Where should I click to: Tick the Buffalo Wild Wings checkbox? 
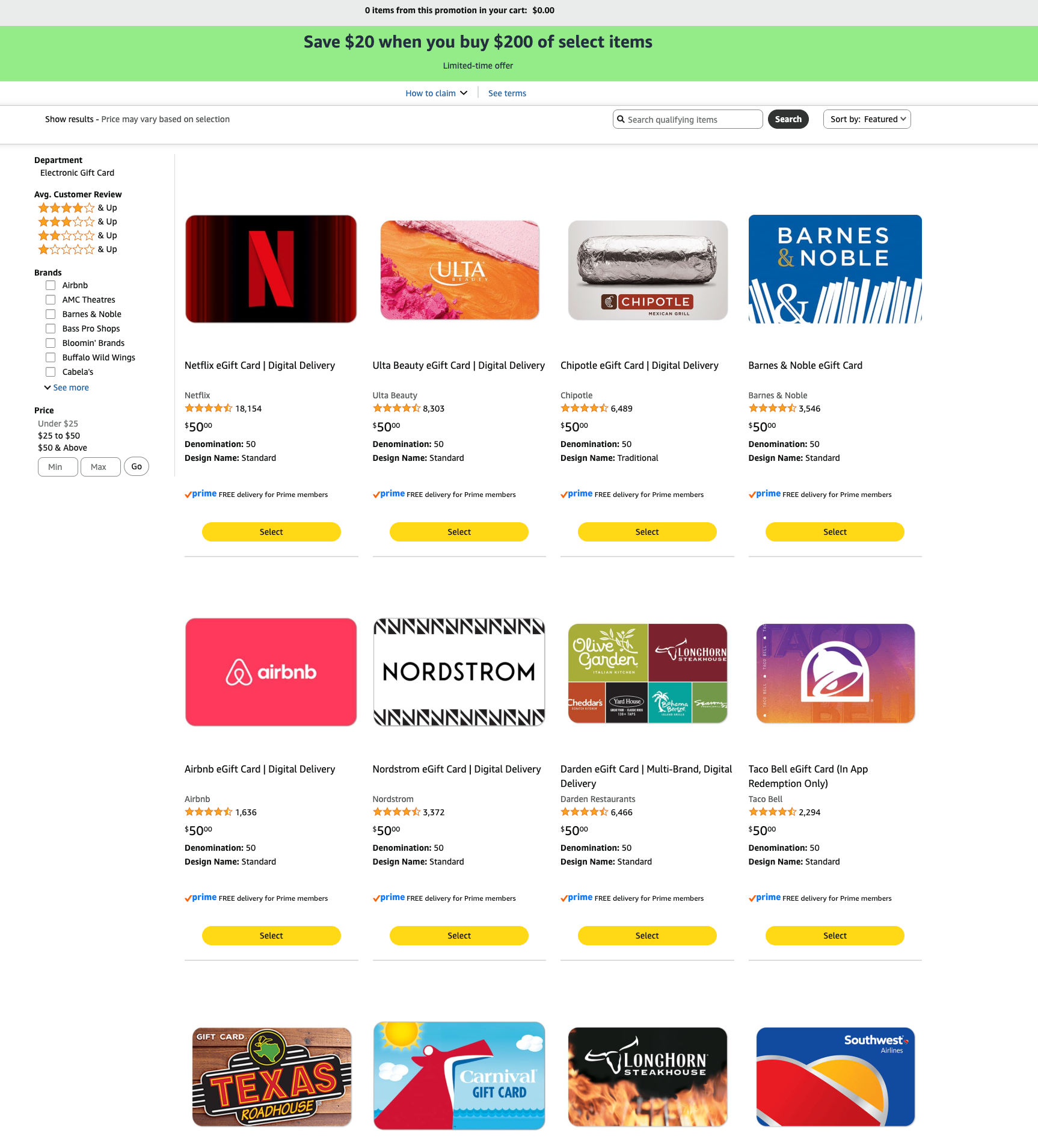point(51,357)
